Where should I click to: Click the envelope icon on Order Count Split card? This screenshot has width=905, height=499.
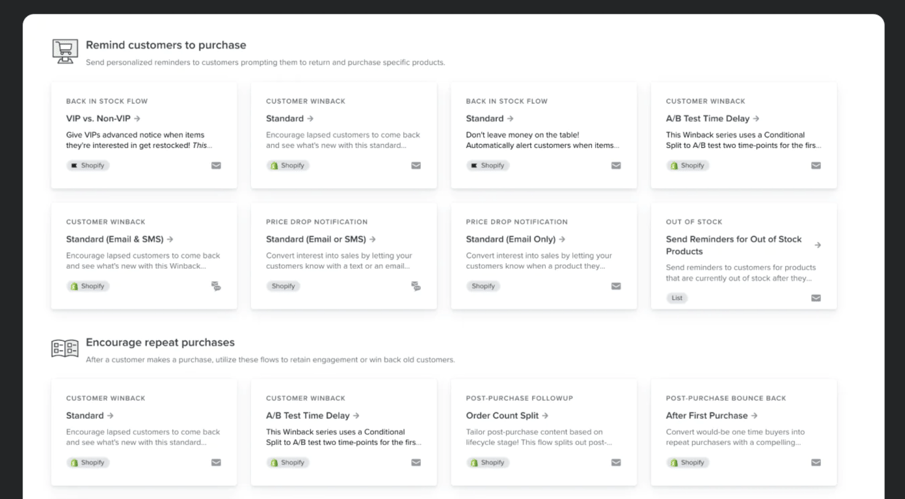tap(616, 463)
